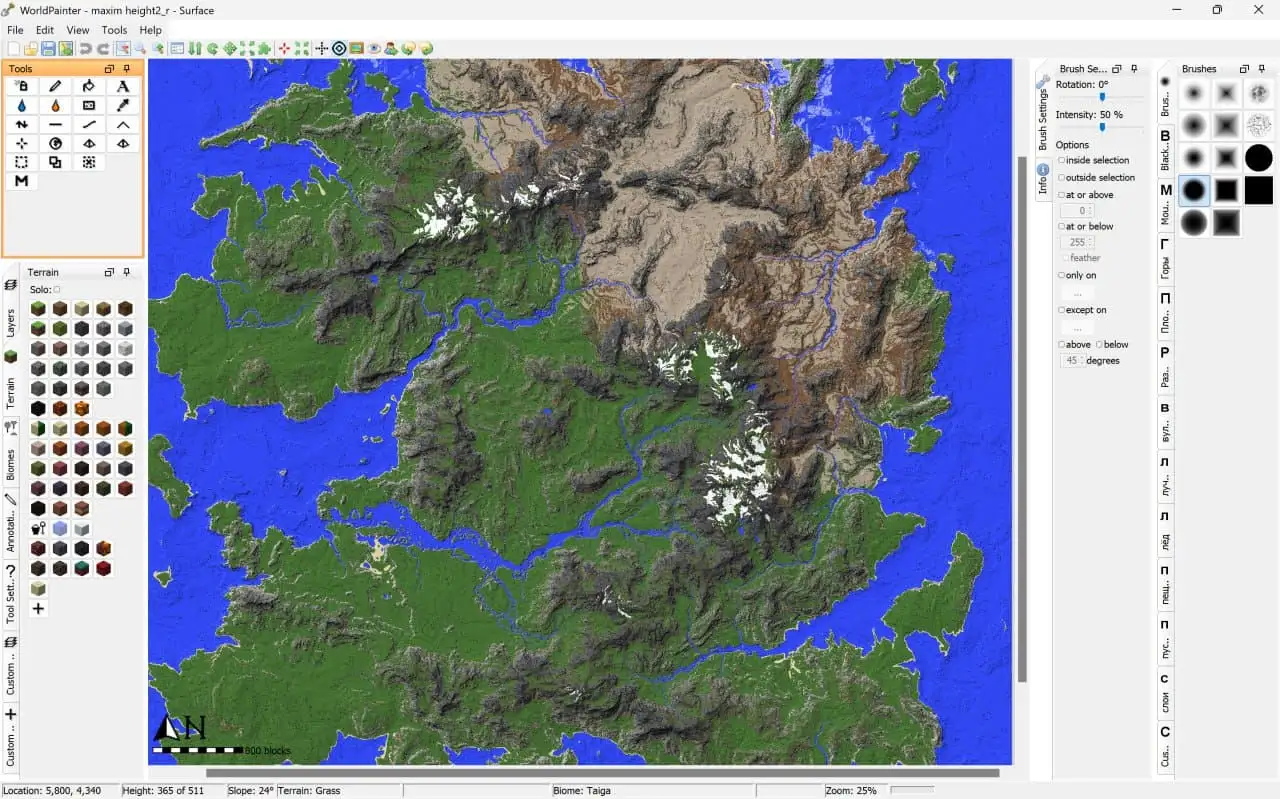Choose the plus icon to add custom terrain
Image resolution: width=1280 pixels, height=799 pixels.
tap(38, 608)
